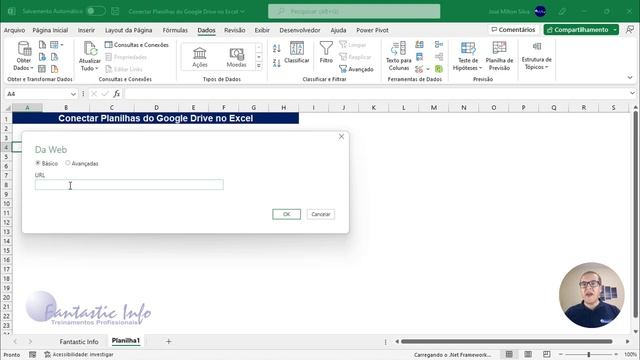Switch to the Fantastic Info sheet tab

[x=79, y=342]
